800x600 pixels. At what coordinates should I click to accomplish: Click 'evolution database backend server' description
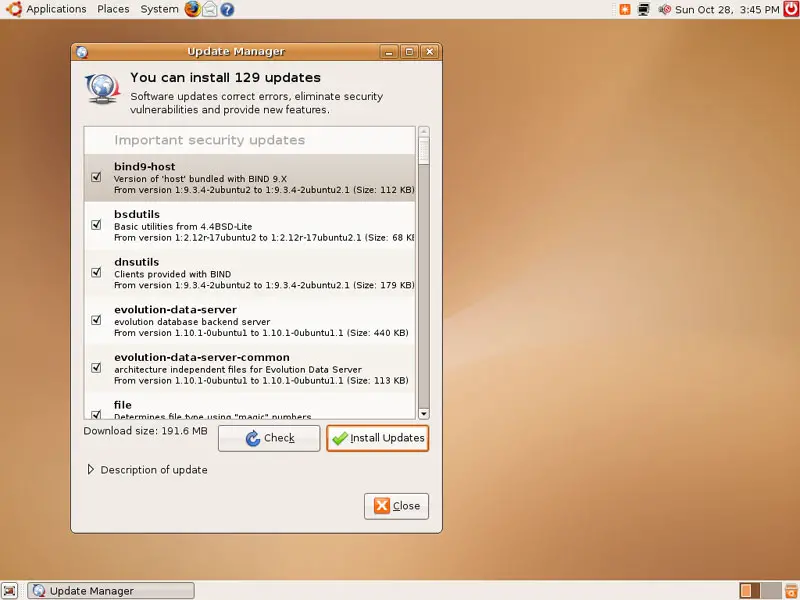[x=192, y=322]
